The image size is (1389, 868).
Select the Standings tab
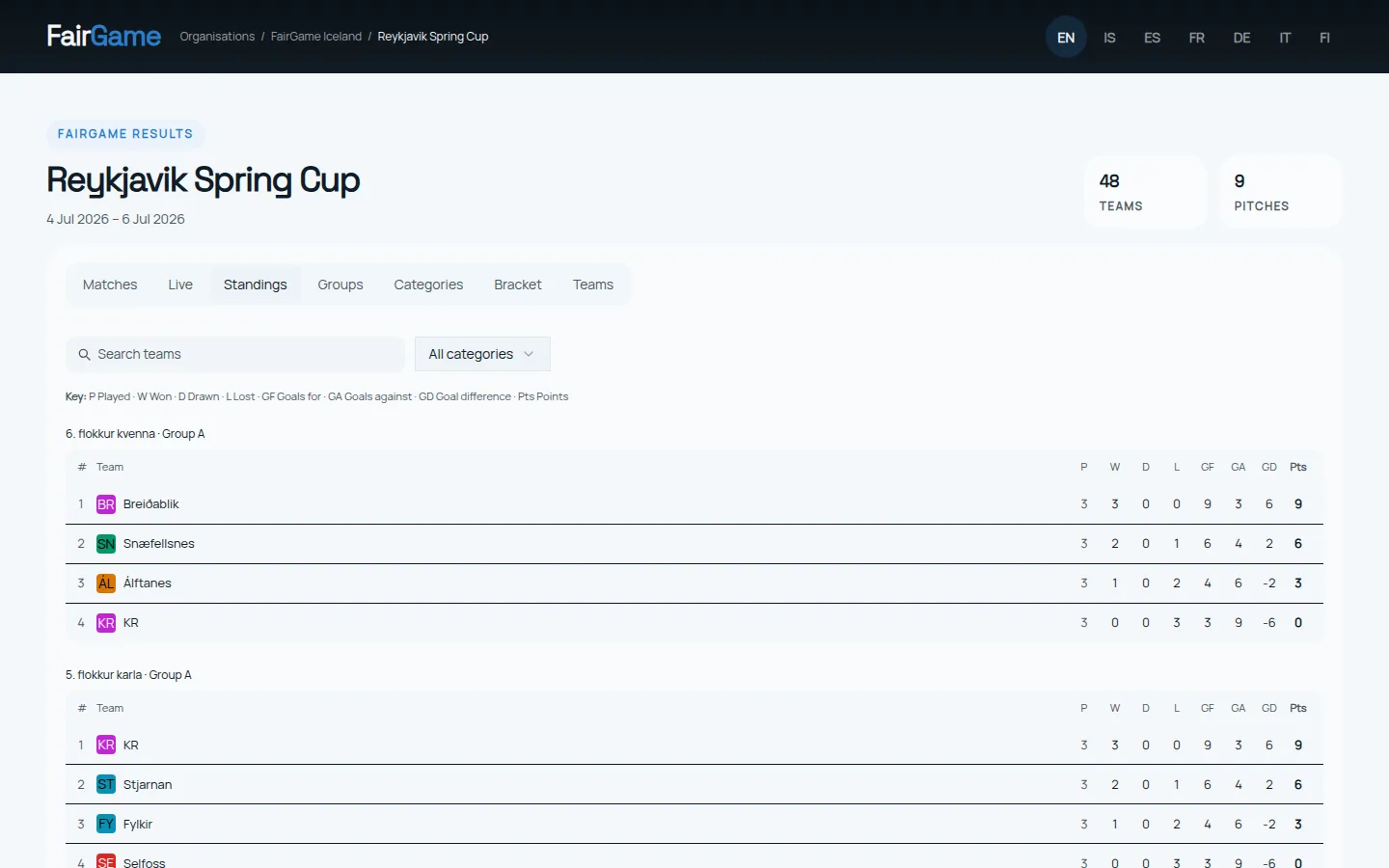pos(256,285)
